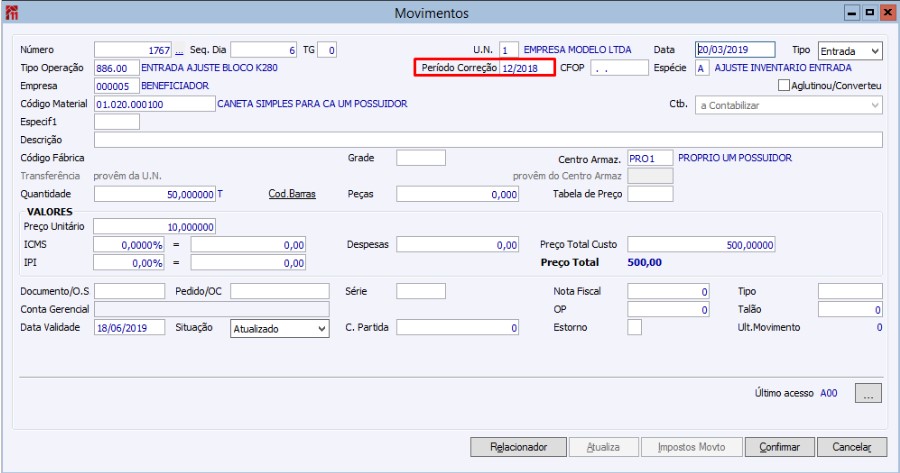Click the AJUSTE INVENTARIO ENTRADA text
The image size is (900, 473).
pos(783,68)
